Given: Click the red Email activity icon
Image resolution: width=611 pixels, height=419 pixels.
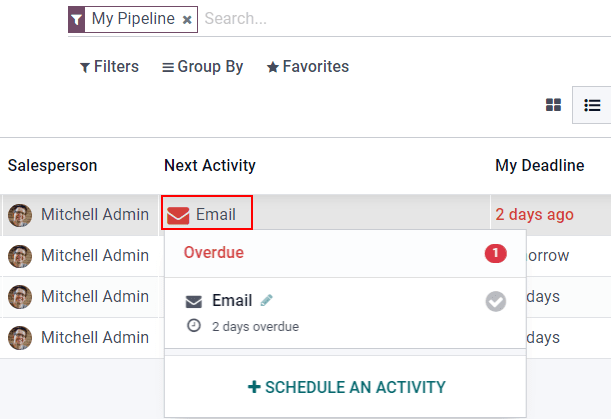Looking at the screenshot, I should [x=178, y=214].
